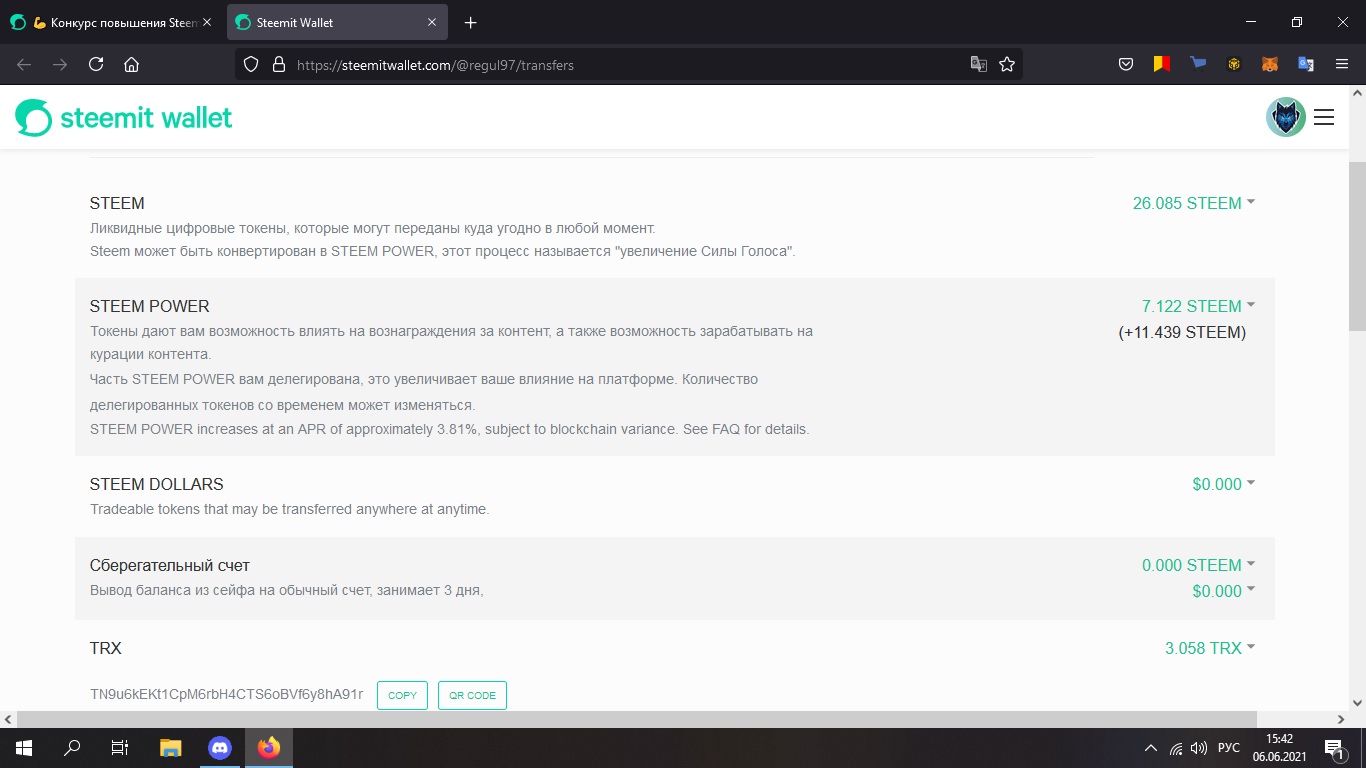Viewport: 1366px width, 768px height.
Task: Show hidden system tray icons
Action: (x=1150, y=748)
